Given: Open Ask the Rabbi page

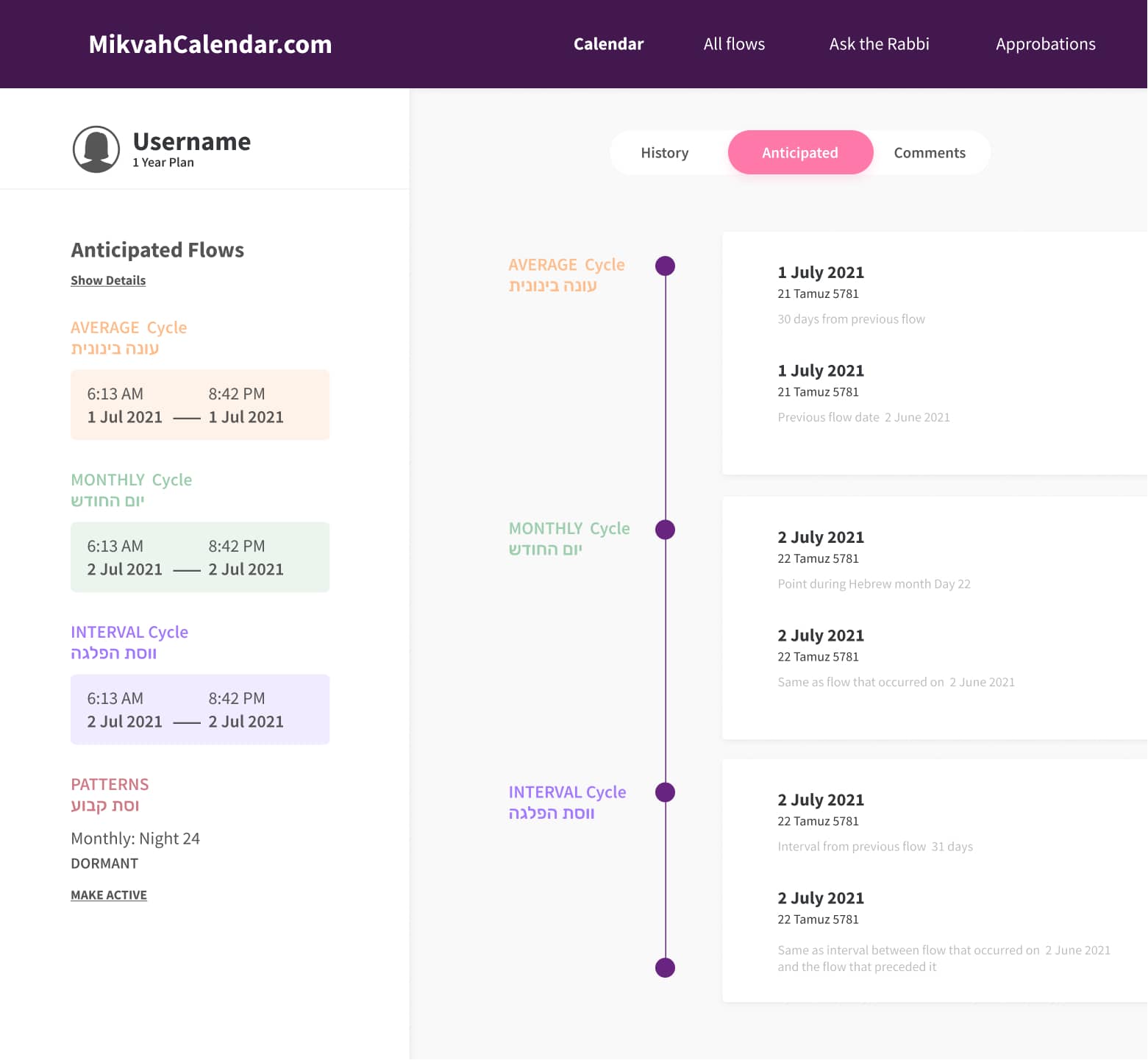Looking at the screenshot, I should 879,44.
